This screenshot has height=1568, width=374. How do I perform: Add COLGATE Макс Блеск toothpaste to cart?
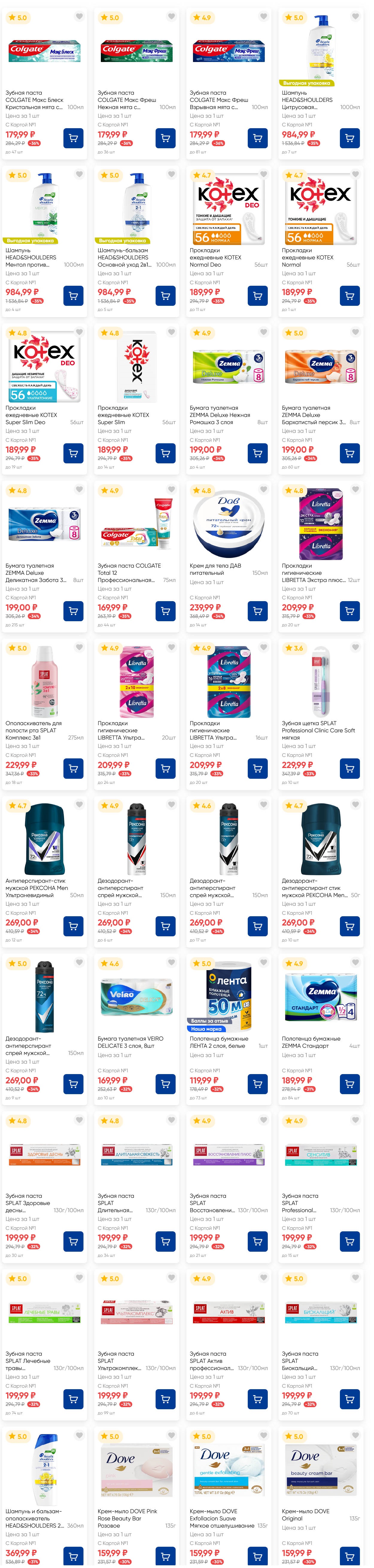point(74,138)
